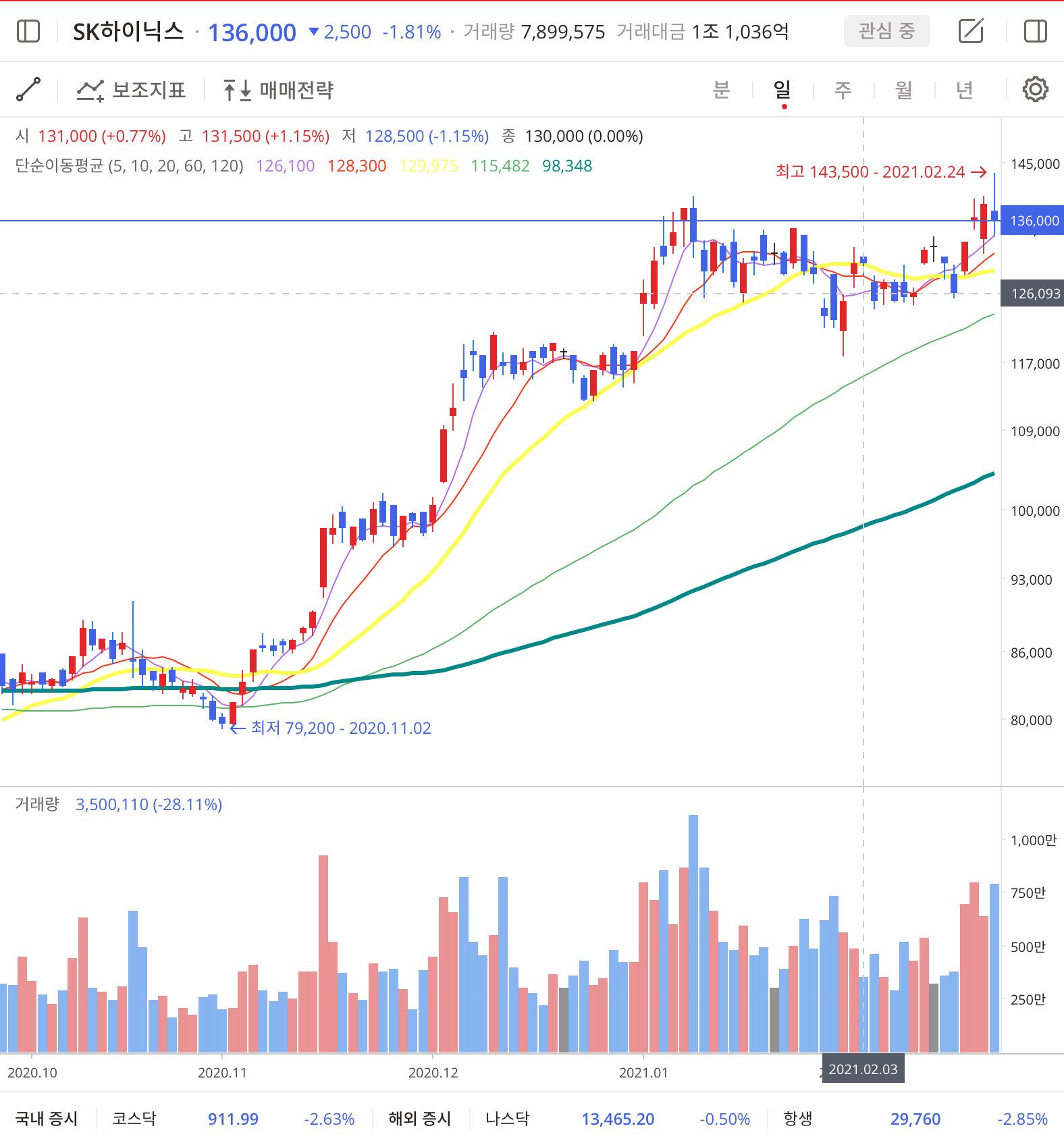Click the 126,093 crosshair price label

point(1032,294)
